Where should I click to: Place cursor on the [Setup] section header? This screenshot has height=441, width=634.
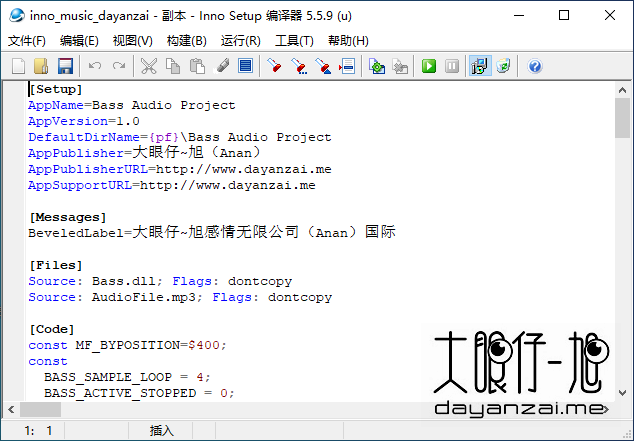(56, 89)
